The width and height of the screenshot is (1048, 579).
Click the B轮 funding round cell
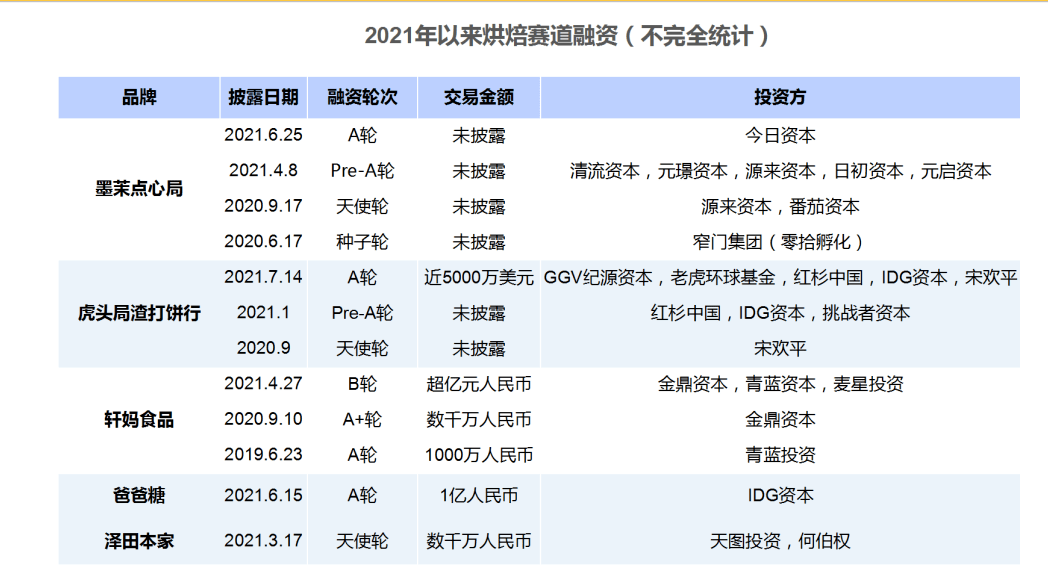pyautogui.click(x=362, y=384)
